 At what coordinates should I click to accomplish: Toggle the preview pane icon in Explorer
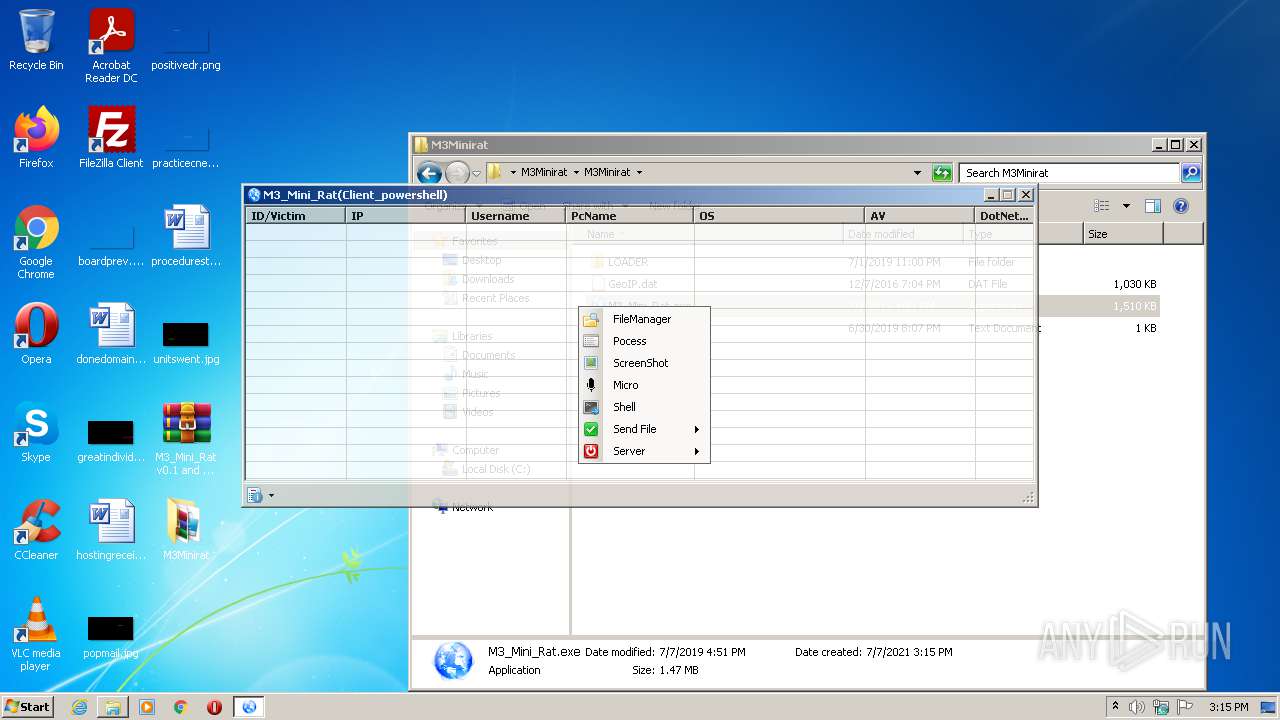point(1153,206)
